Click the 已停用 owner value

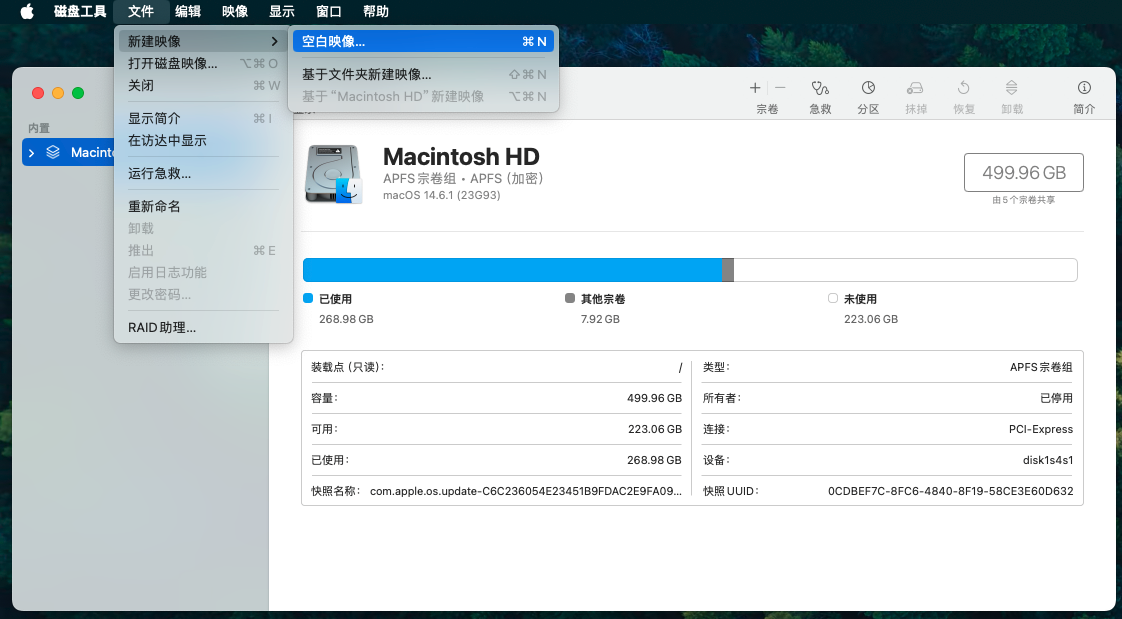pyautogui.click(x=1056, y=398)
